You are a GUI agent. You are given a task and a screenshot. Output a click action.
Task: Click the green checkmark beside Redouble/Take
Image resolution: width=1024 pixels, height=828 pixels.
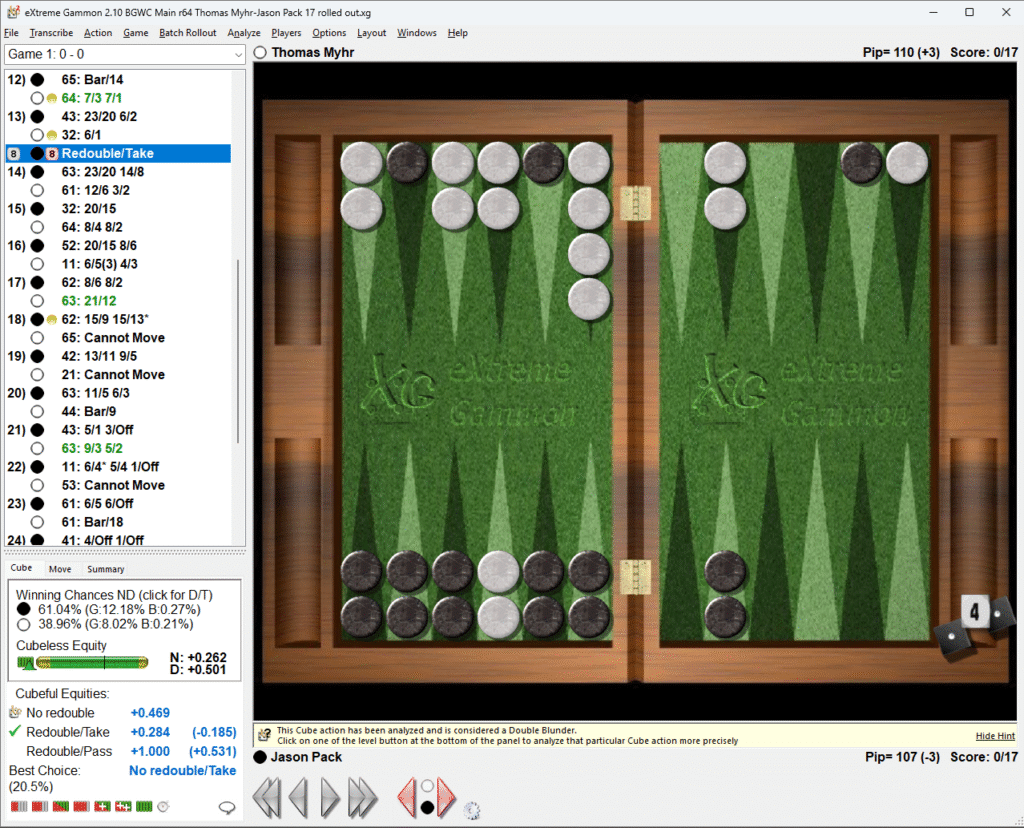[x=15, y=731]
